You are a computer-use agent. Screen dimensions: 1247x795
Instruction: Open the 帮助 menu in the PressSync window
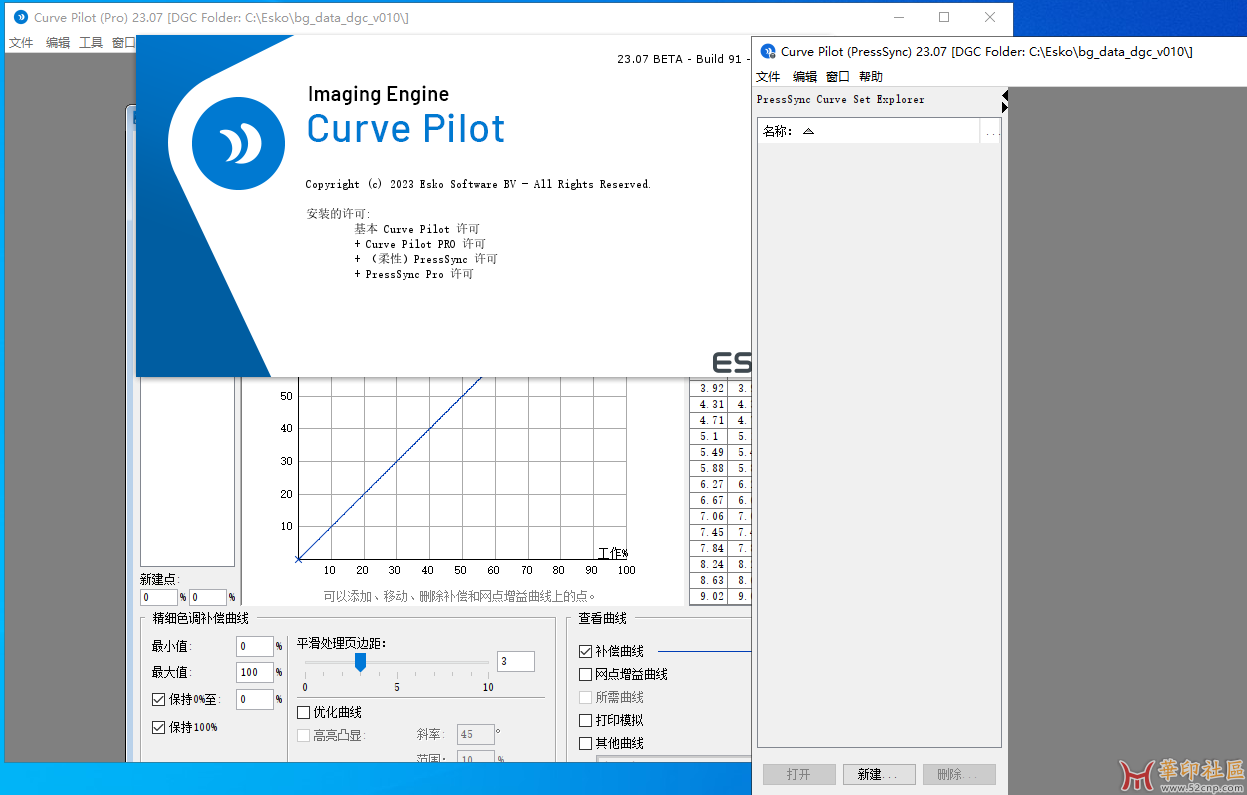(871, 77)
